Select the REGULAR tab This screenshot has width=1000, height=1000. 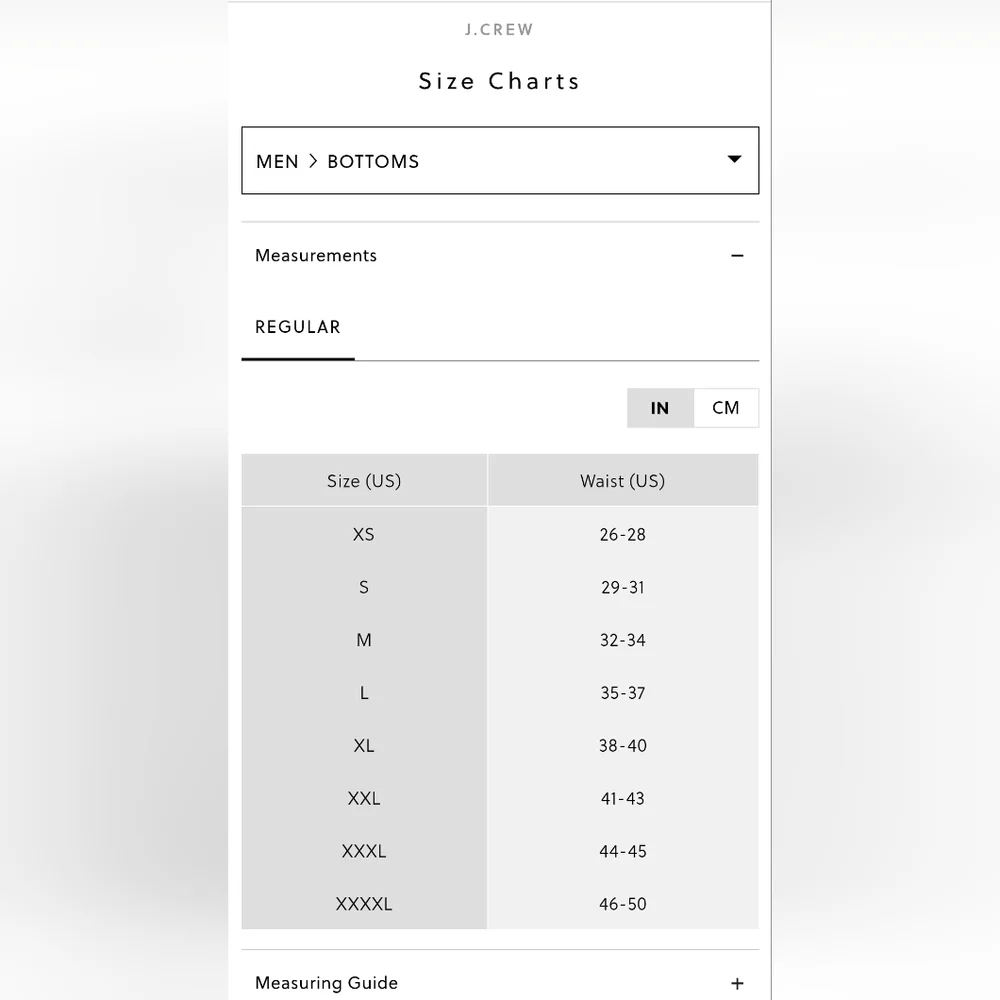pyautogui.click(x=298, y=327)
